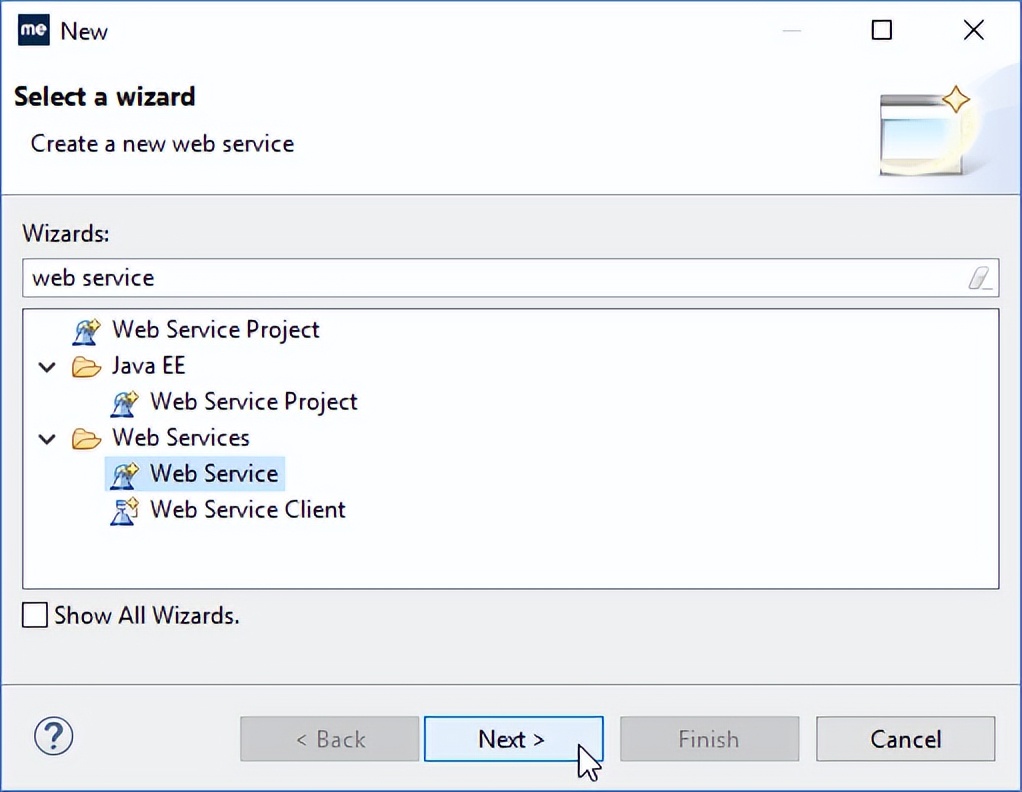Click the Finish button
Image resolution: width=1022 pixels, height=792 pixels.
point(709,739)
